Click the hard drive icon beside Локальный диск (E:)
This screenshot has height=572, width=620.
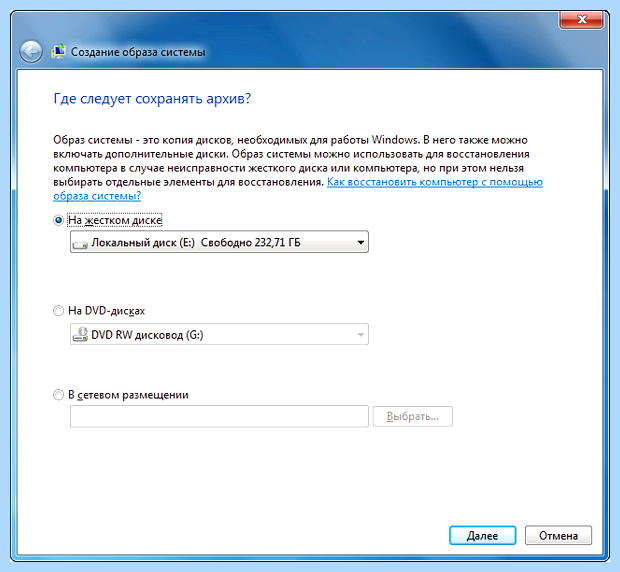[80, 244]
